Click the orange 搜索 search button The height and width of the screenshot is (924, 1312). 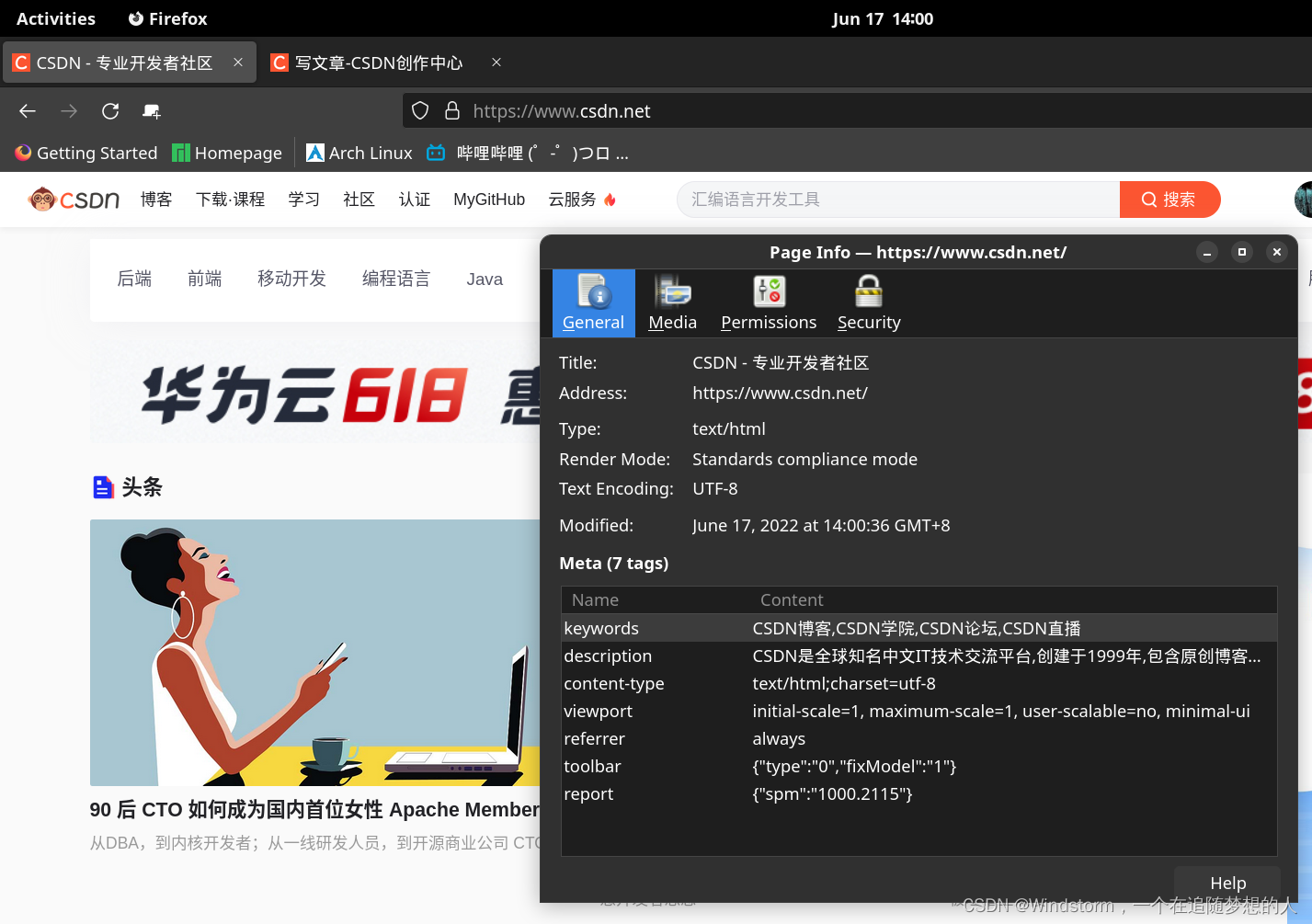point(1169,200)
